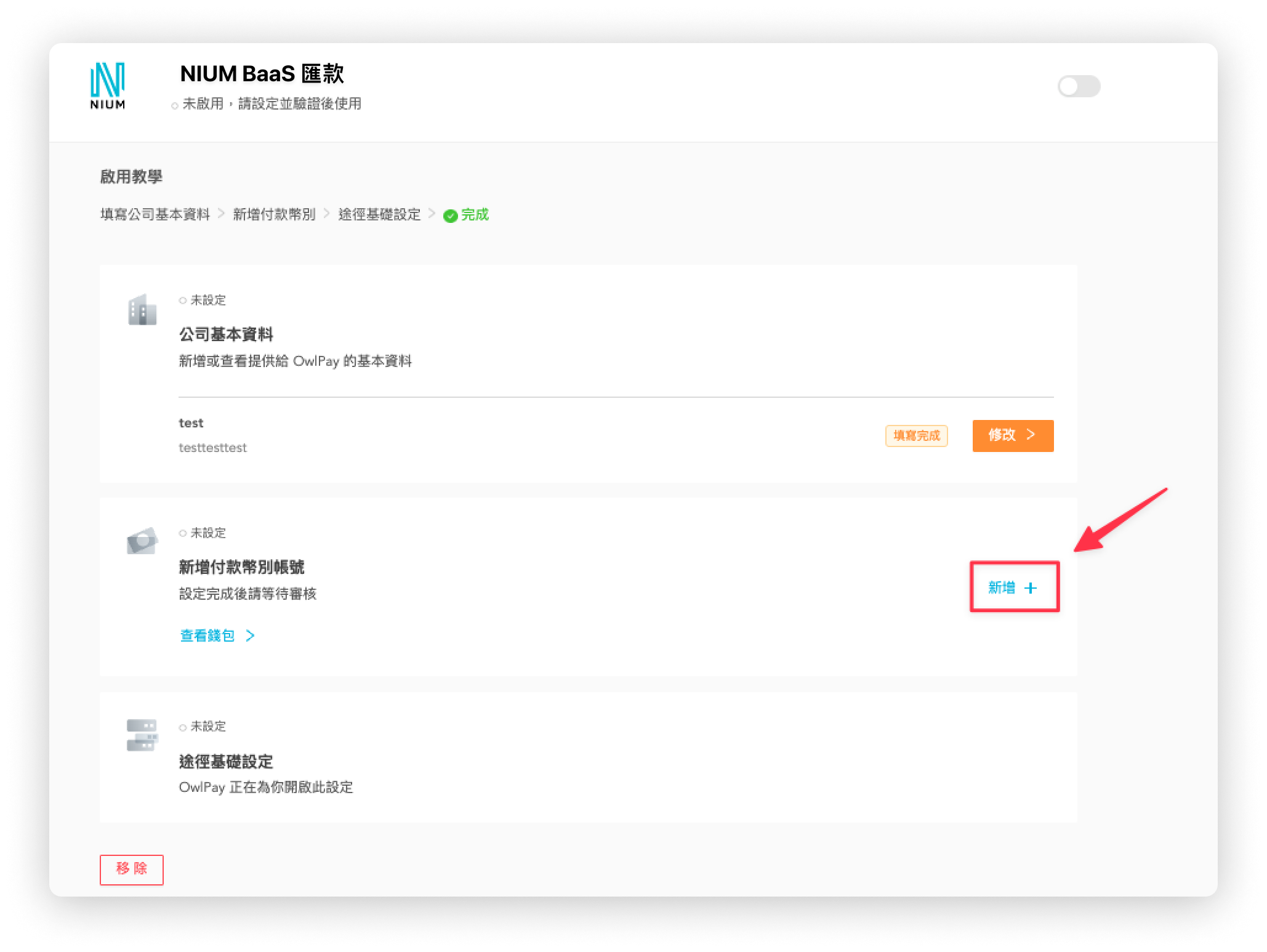The image size is (1267, 952).
Task: Select the 途徑基礎設定 breadcrumb step
Action: pyautogui.click(x=379, y=214)
